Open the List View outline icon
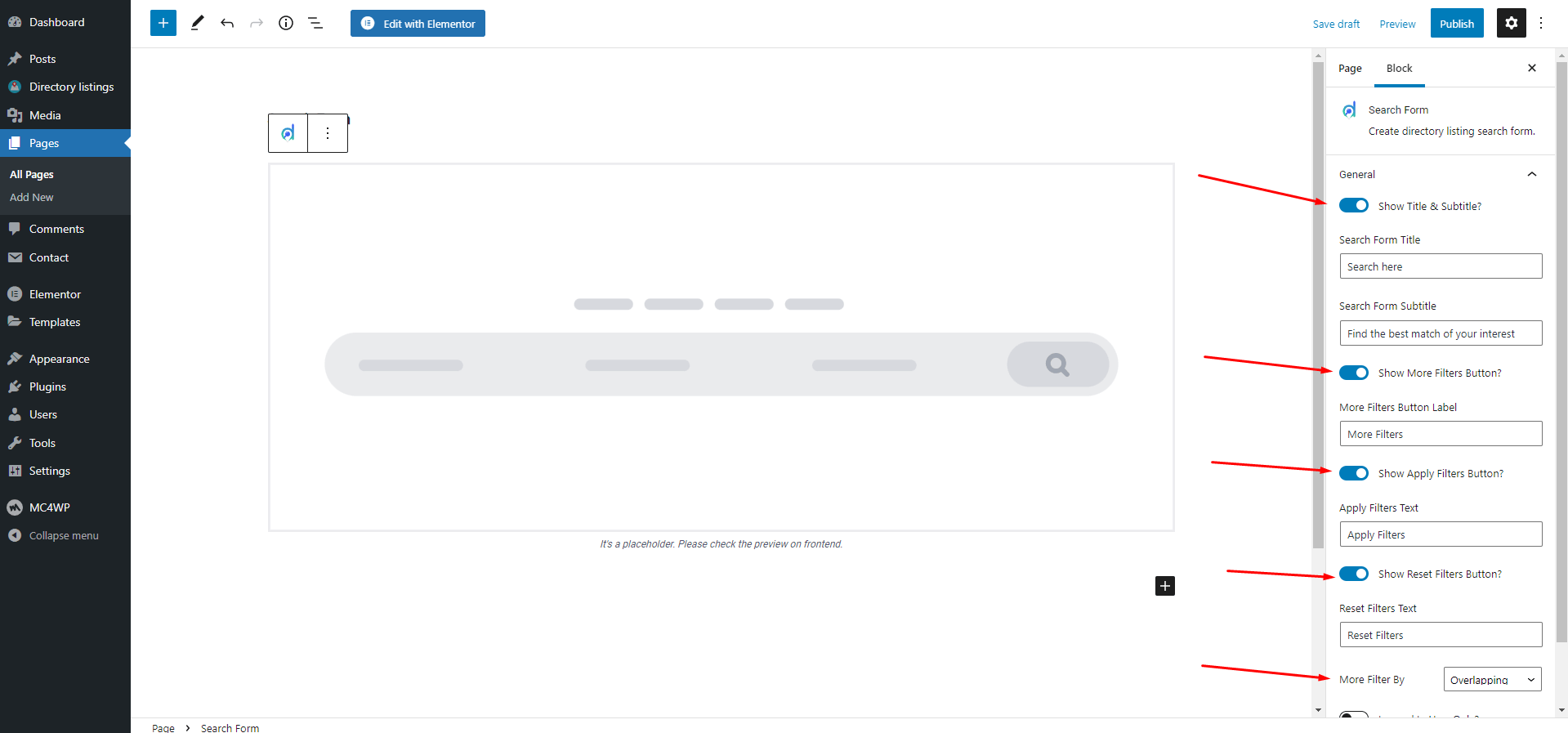 (315, 23)
